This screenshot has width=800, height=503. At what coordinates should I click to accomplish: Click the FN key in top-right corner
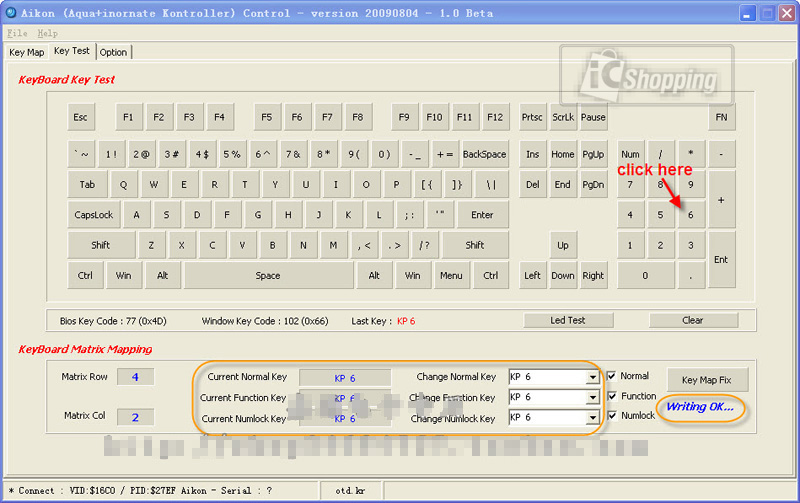tap(720, 117)
